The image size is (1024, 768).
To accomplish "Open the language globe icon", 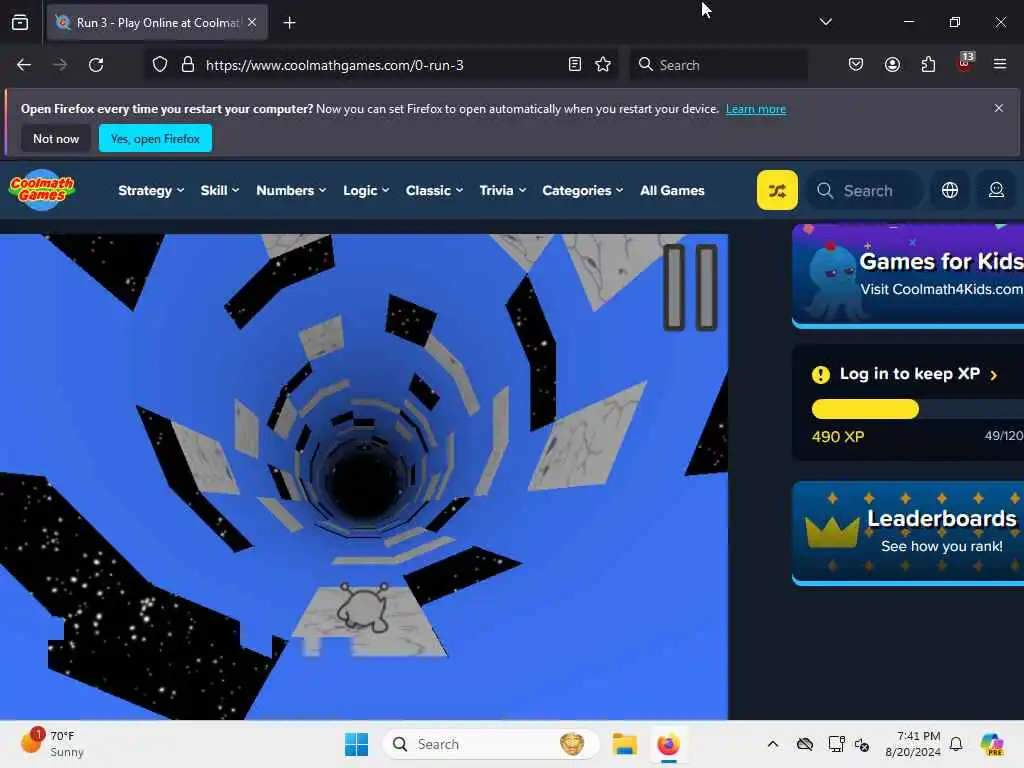I will tap(950, 190).
